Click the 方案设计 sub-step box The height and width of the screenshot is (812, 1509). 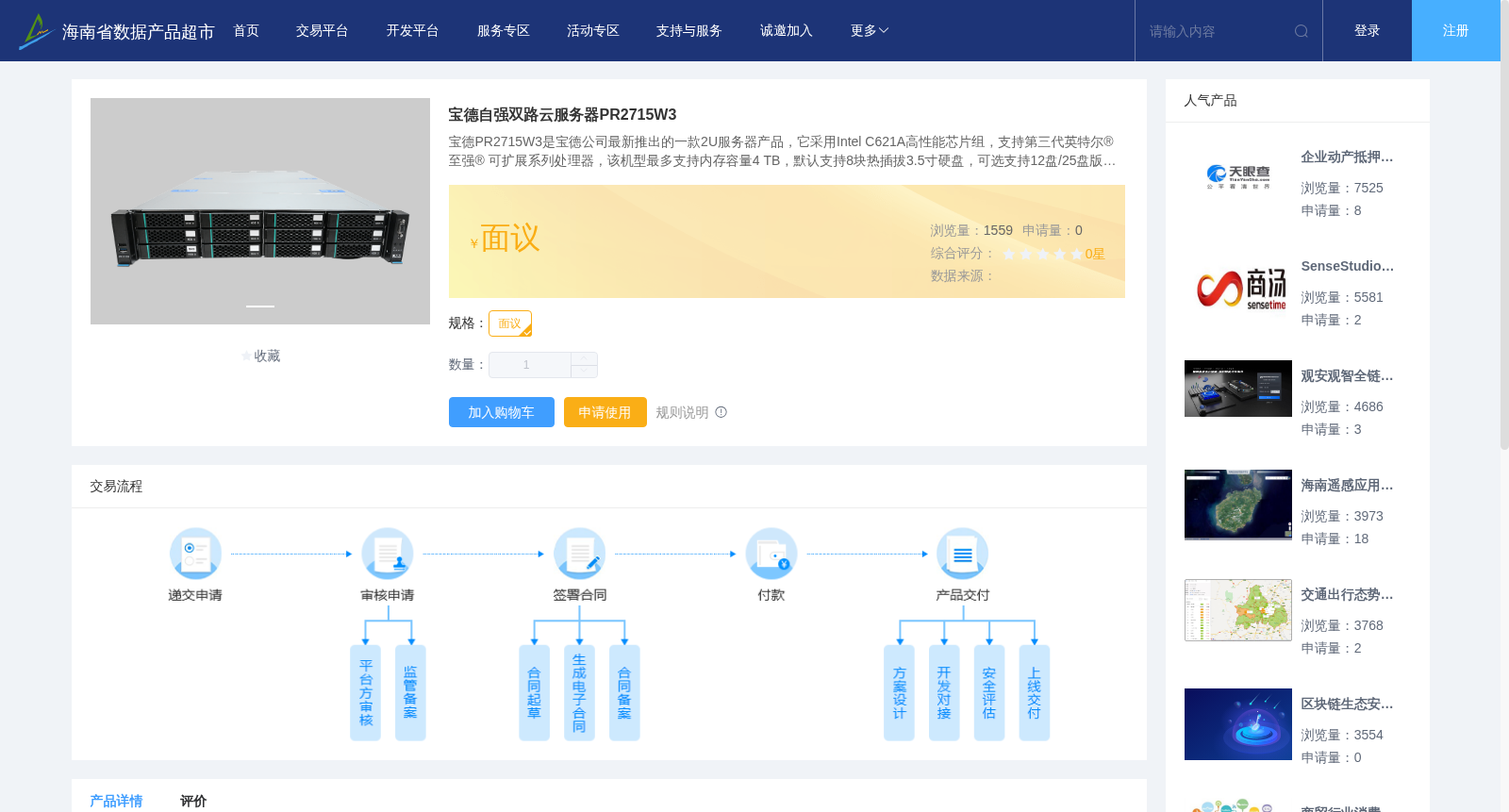899,693
